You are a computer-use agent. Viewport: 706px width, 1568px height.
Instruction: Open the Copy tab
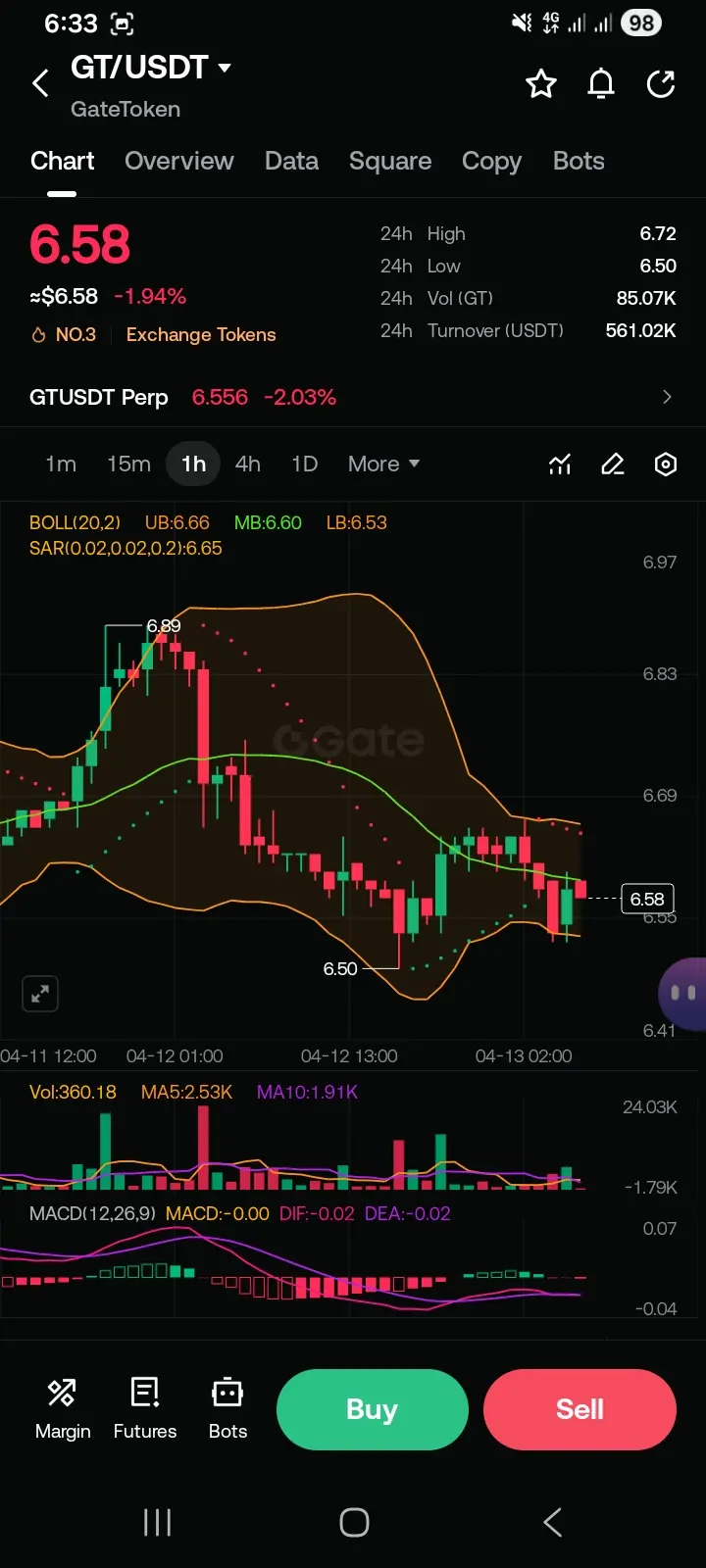coord(491,162)
